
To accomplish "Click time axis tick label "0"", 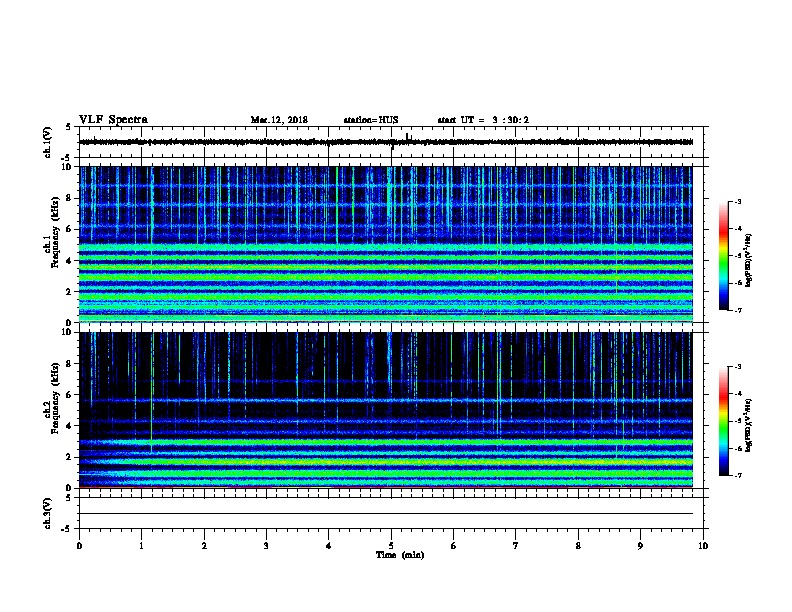I will (x=79, y=546).
